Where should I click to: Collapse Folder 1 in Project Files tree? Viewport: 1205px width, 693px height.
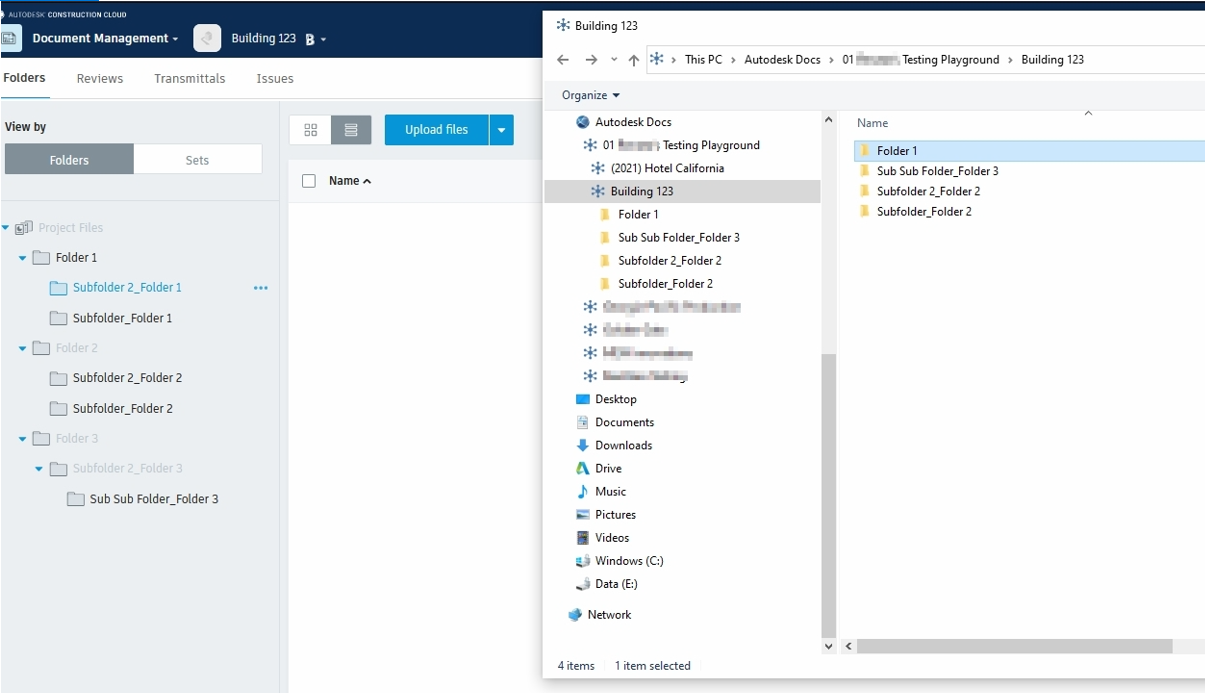(x=22, y=257)
